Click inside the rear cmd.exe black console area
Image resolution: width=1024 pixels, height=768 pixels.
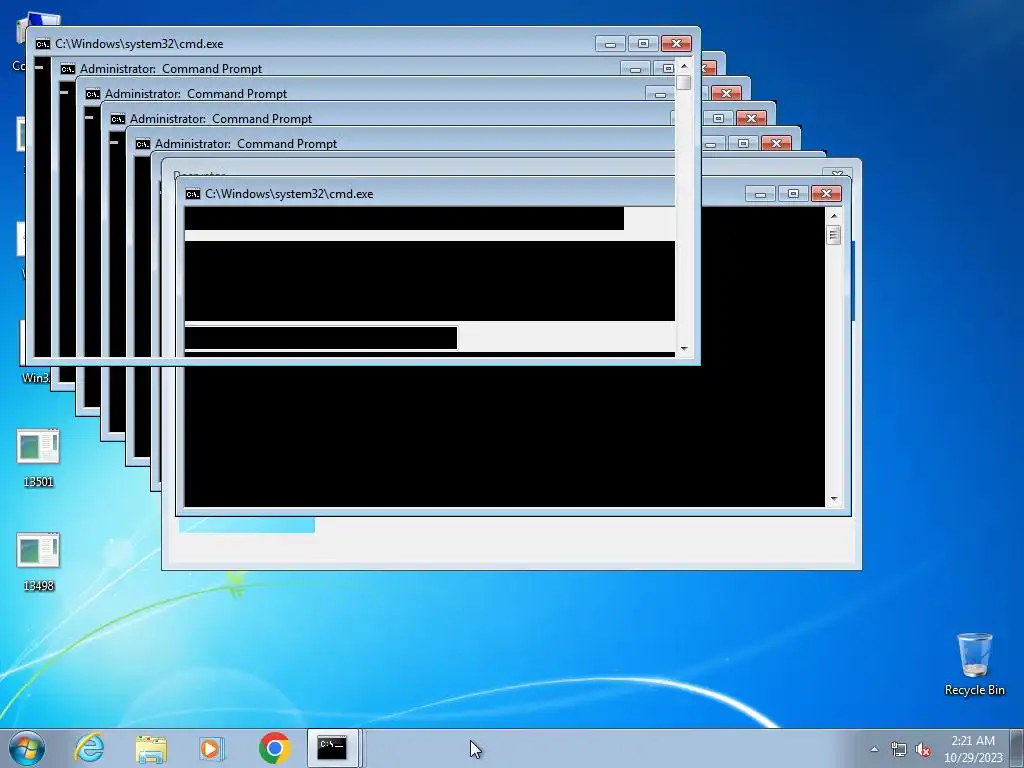(503, 431)
